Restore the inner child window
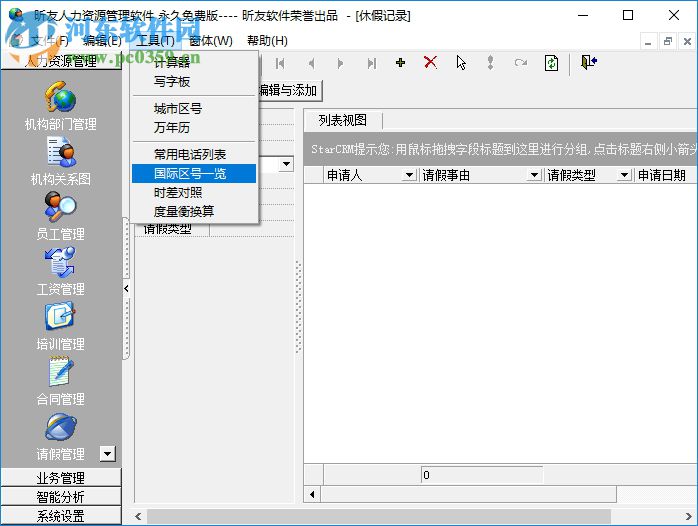Image resolution: width=698 pixels, height=526 pixels. 668,42
